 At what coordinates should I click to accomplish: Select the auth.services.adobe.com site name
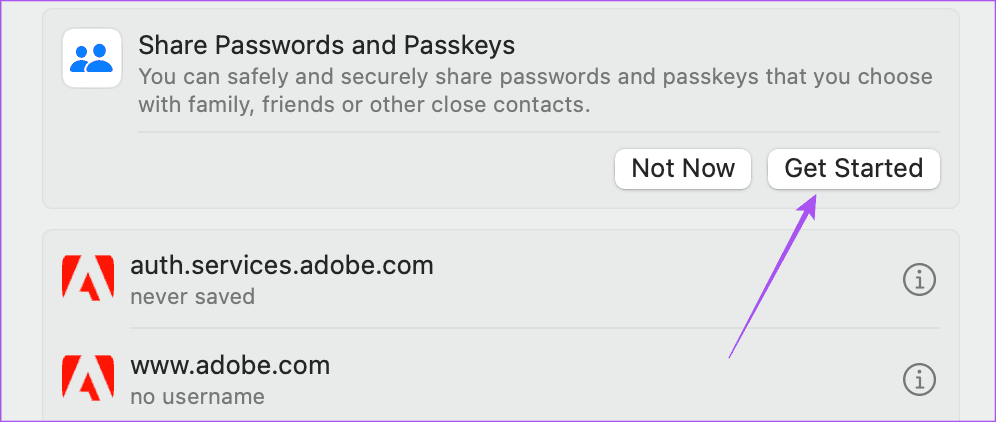[281, 265]
